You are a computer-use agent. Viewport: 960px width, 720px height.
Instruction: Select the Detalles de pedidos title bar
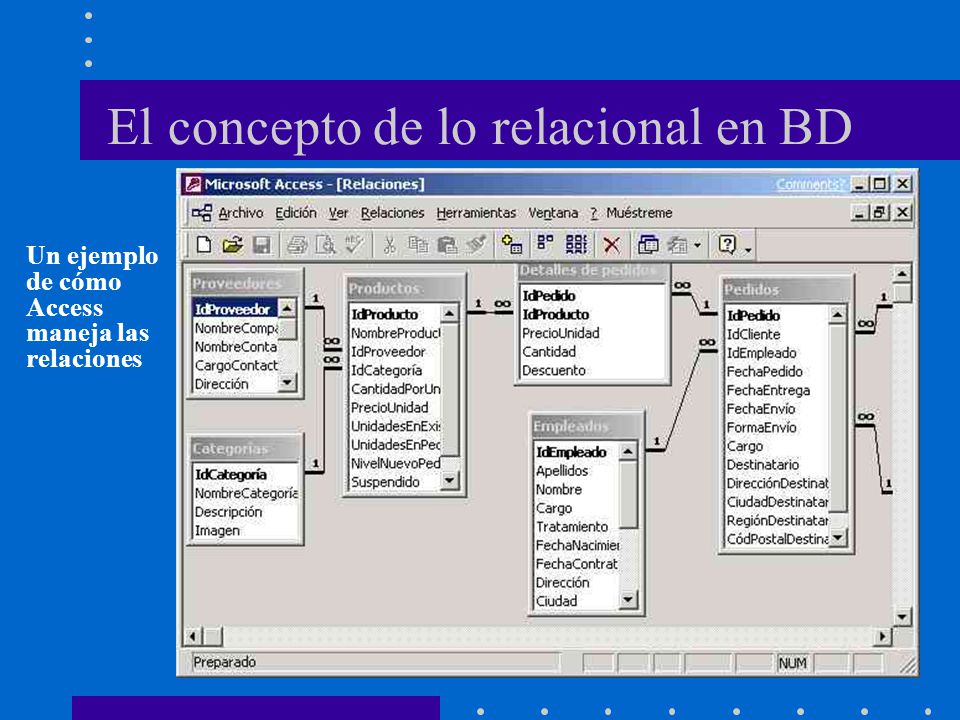click(591, 271)
